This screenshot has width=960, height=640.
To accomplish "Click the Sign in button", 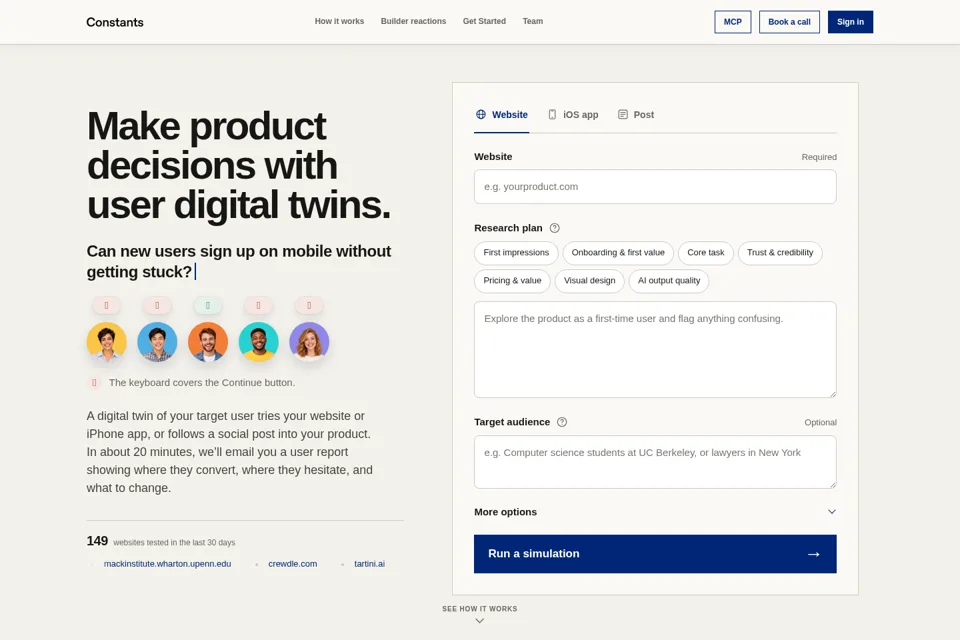I will pyautogui.click(x=850, y=22).
